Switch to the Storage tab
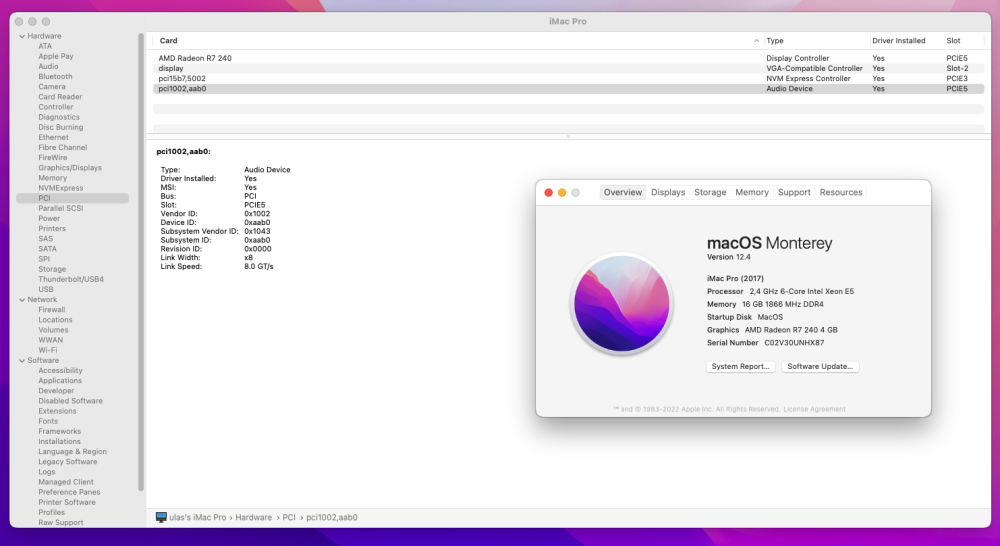The width and height of the screenshot is (1000, 546). [710, 192]
